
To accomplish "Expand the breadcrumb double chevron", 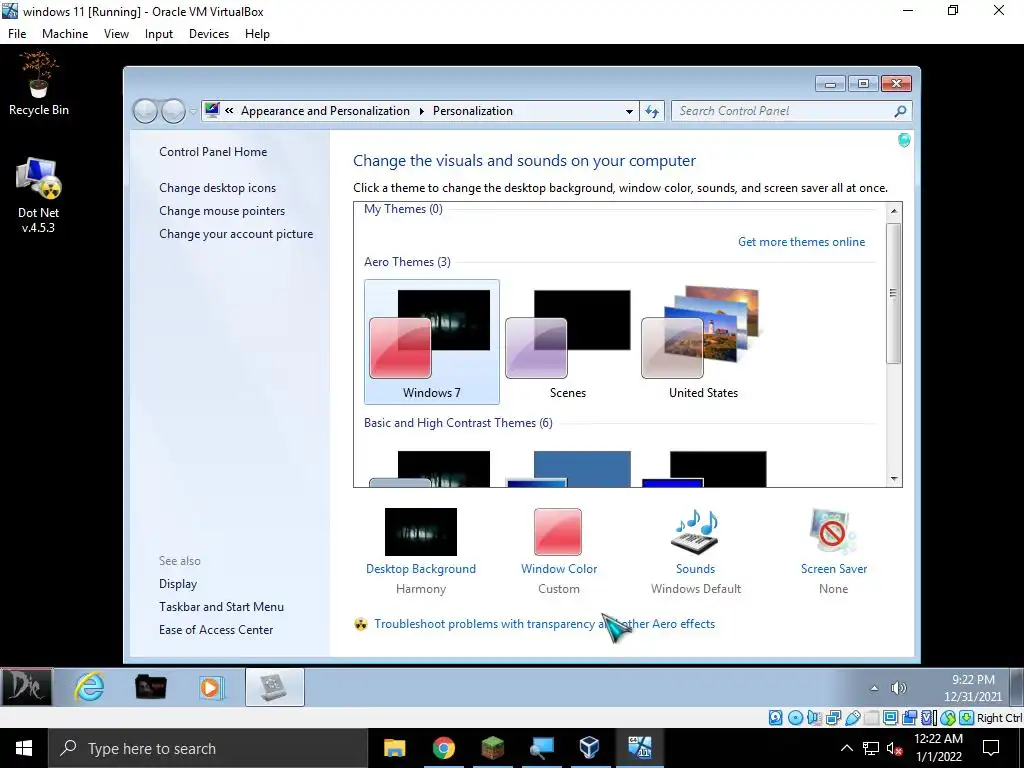I will click(x=229, y=111).
